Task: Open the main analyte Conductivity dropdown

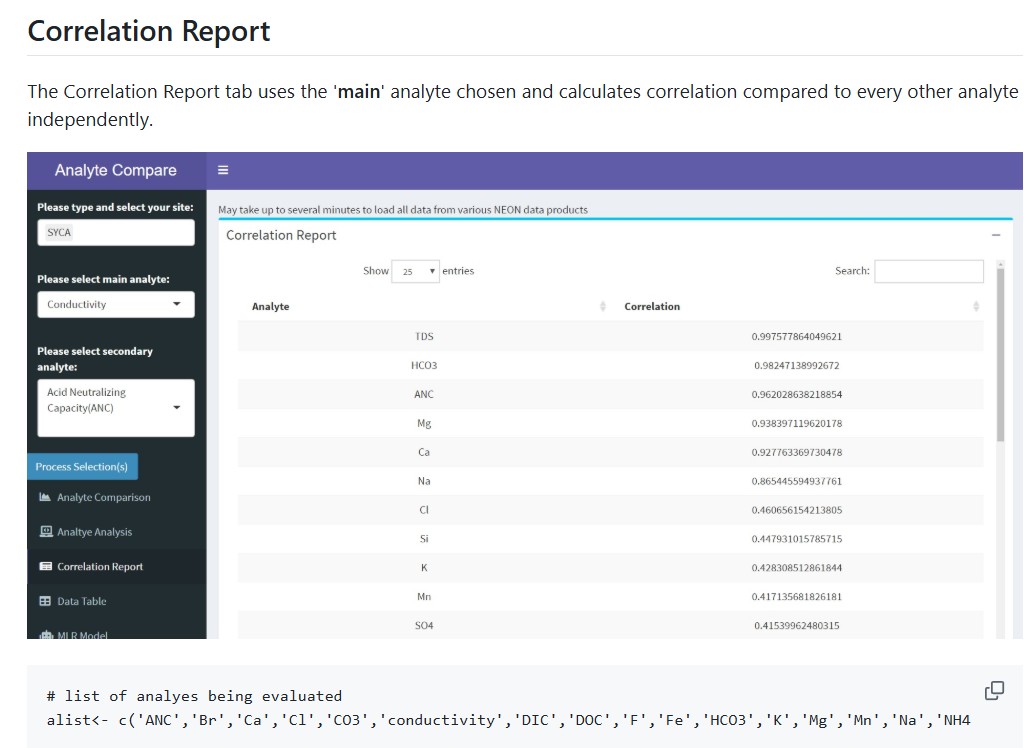Action: point(116,304)
